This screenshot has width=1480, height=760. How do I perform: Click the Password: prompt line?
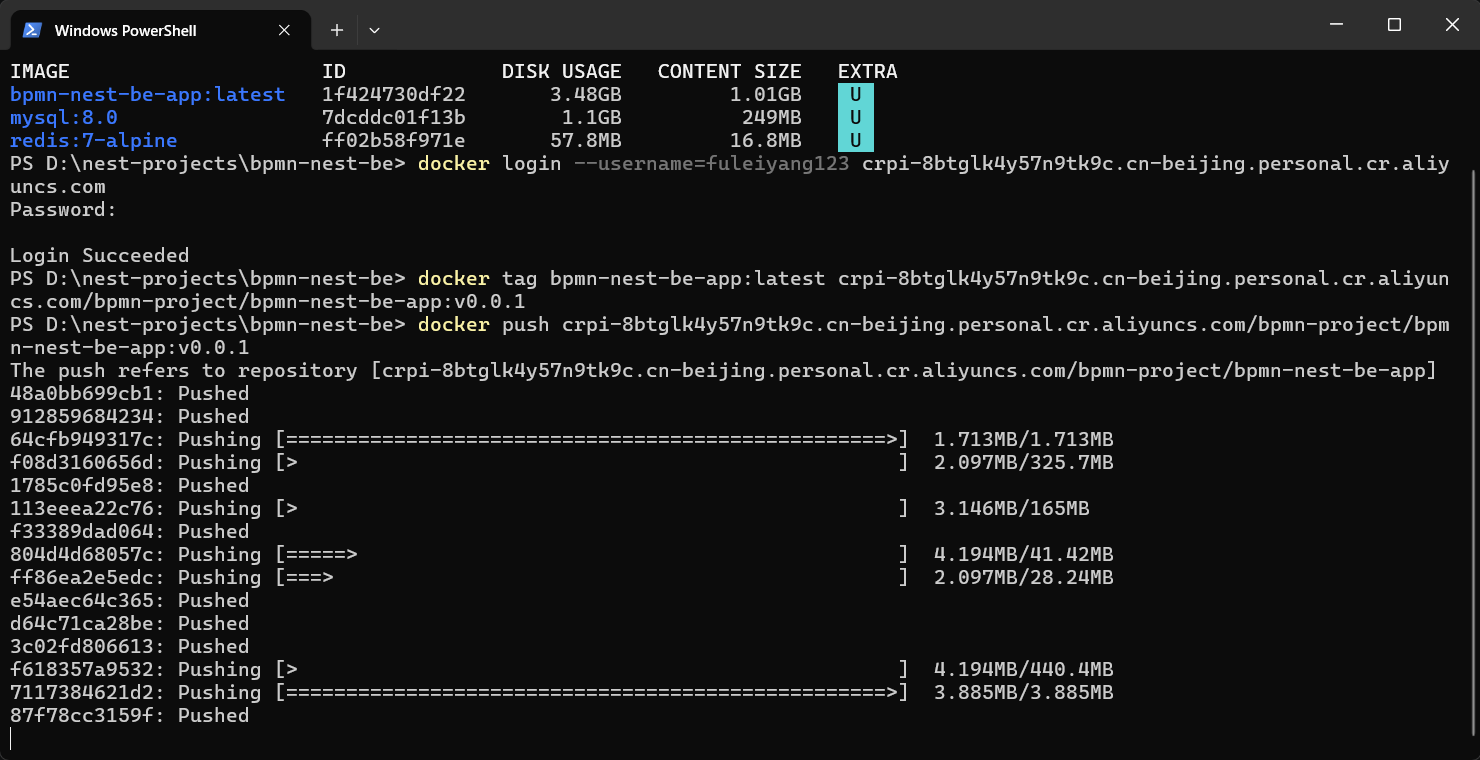tap(64, 210)
